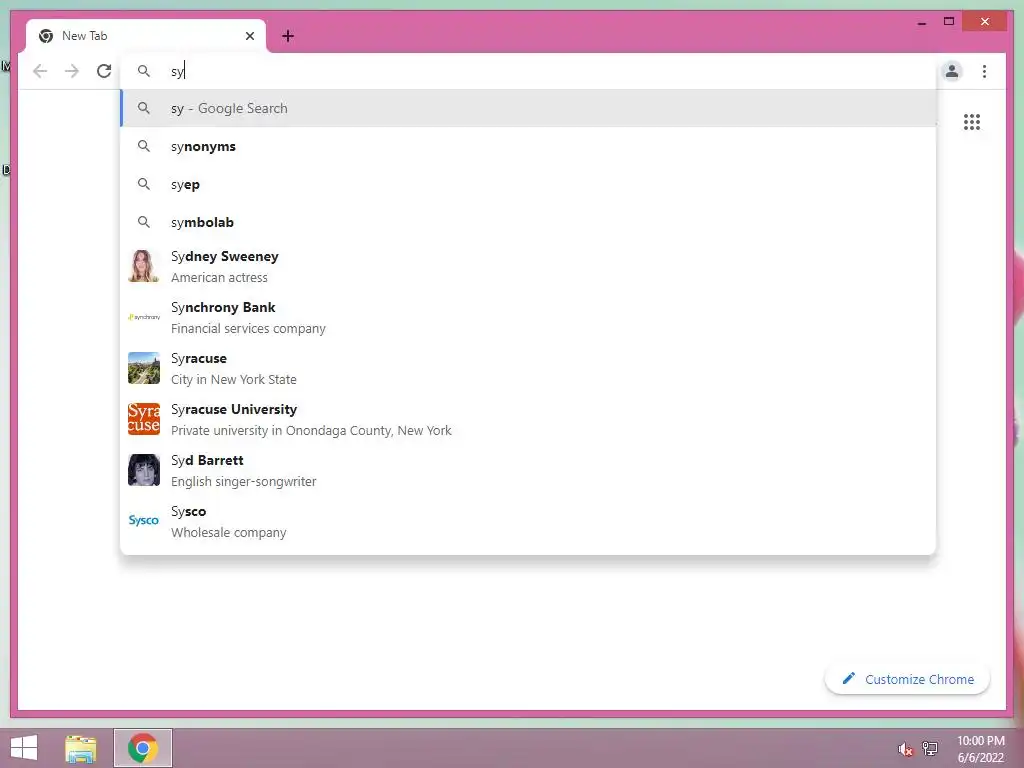
Task: Select the New Tab tab
Action: coord(146,36)
